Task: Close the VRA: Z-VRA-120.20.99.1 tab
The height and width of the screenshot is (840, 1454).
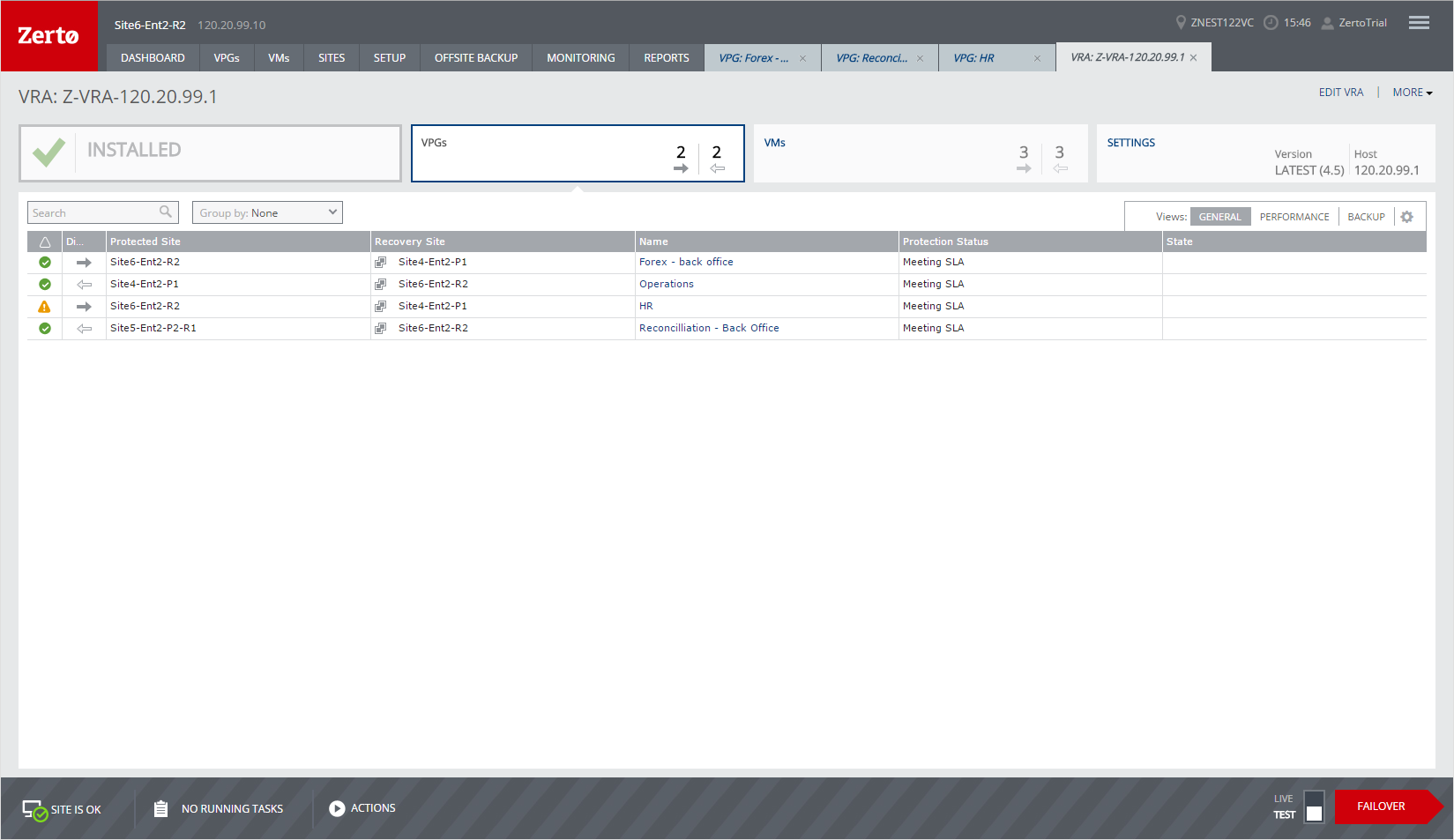Action: (1193, 57)
